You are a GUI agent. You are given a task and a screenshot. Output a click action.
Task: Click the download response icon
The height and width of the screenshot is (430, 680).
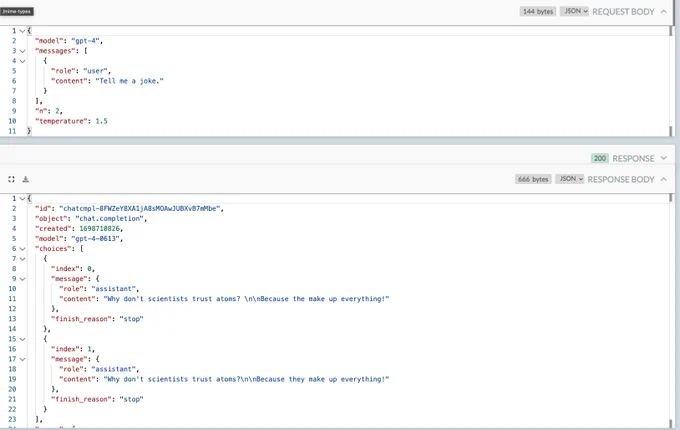tap(26, 179)
